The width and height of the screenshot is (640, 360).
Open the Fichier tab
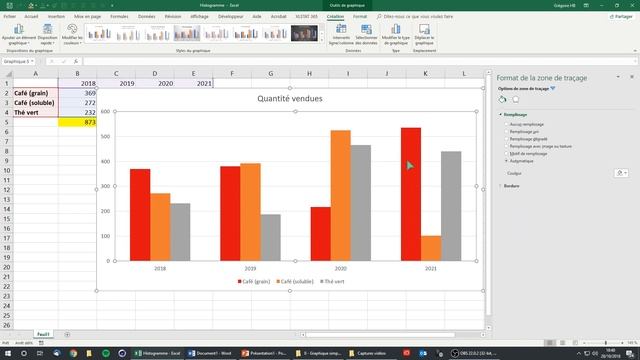(x=9, y=16)
